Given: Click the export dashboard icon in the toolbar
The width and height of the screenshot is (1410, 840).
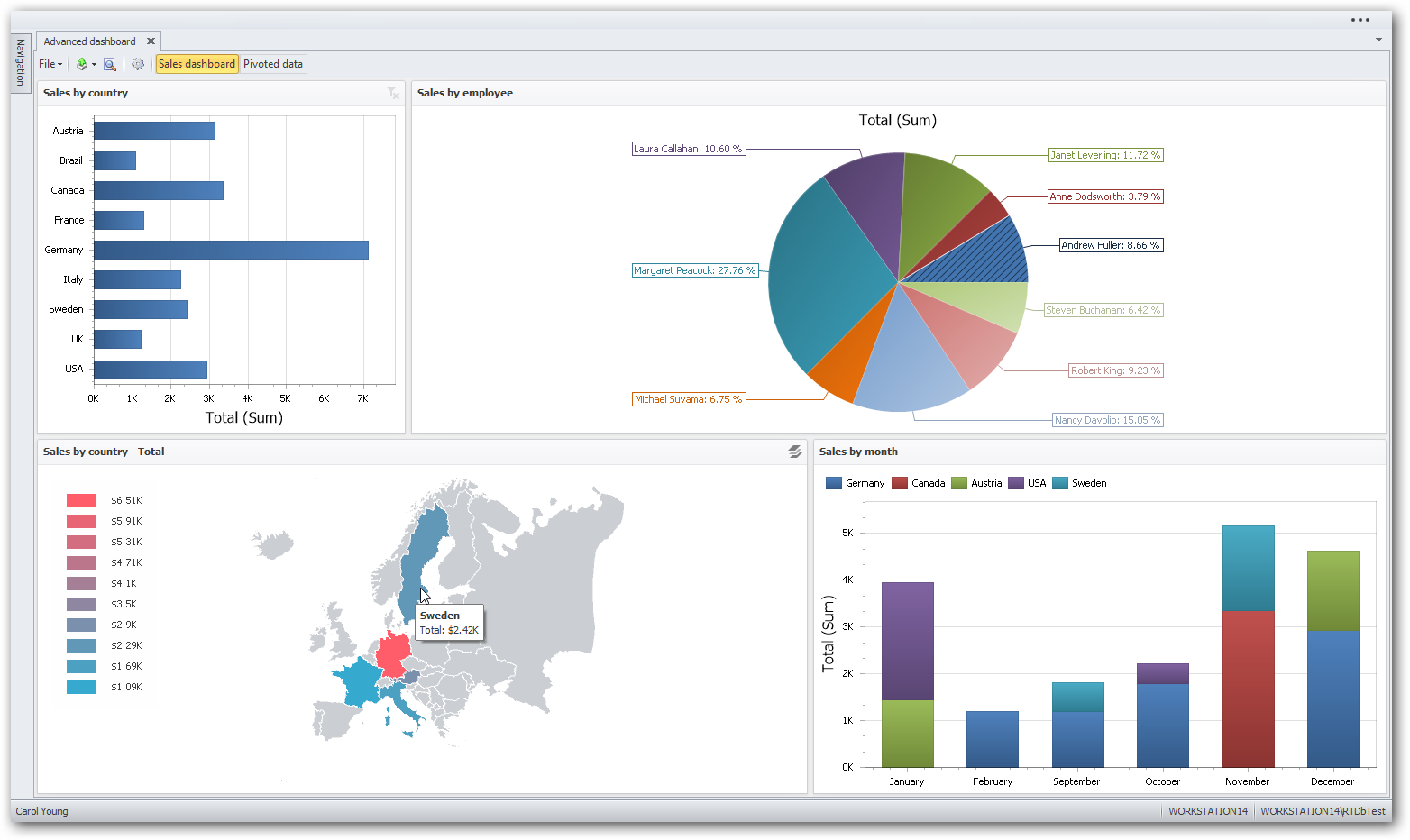Looking at the screenshot, I should pos(82,64).
